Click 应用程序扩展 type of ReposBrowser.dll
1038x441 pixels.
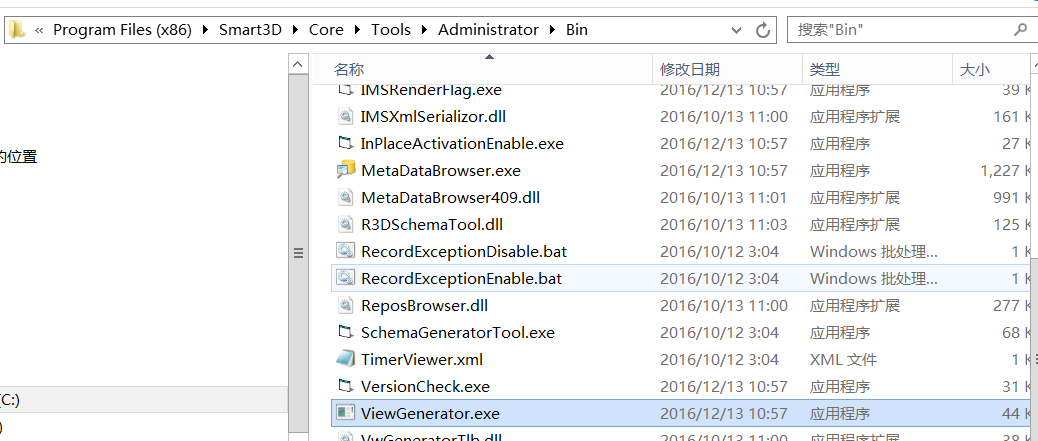click(855, 305)
